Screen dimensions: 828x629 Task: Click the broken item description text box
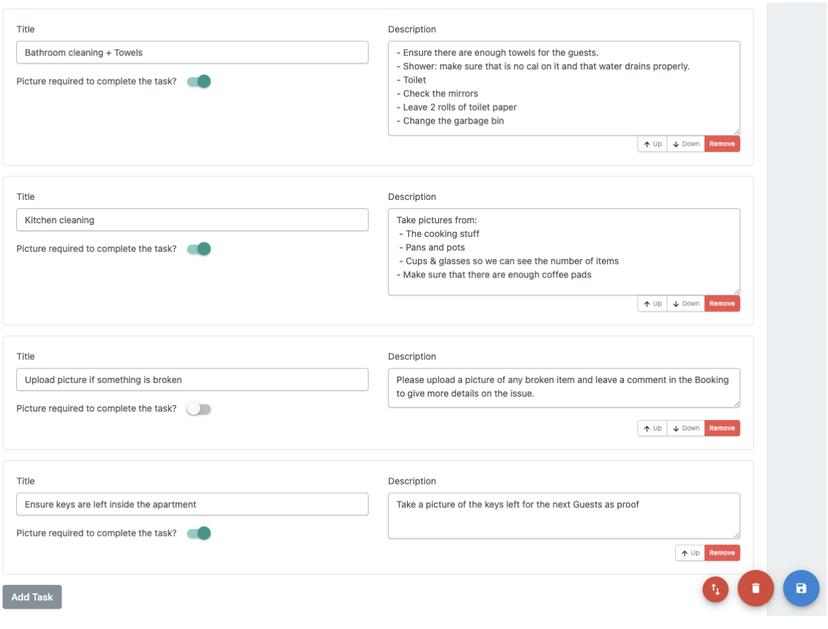point(563,387)
